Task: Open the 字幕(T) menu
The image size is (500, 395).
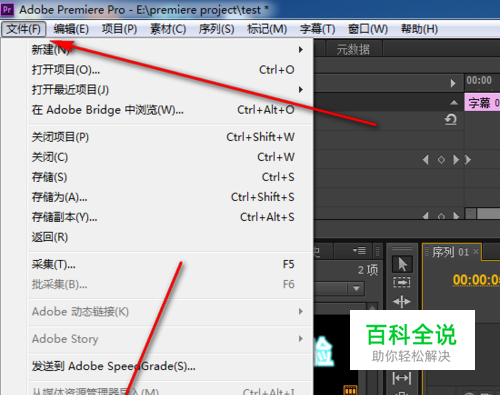Action: coord(317,29)
